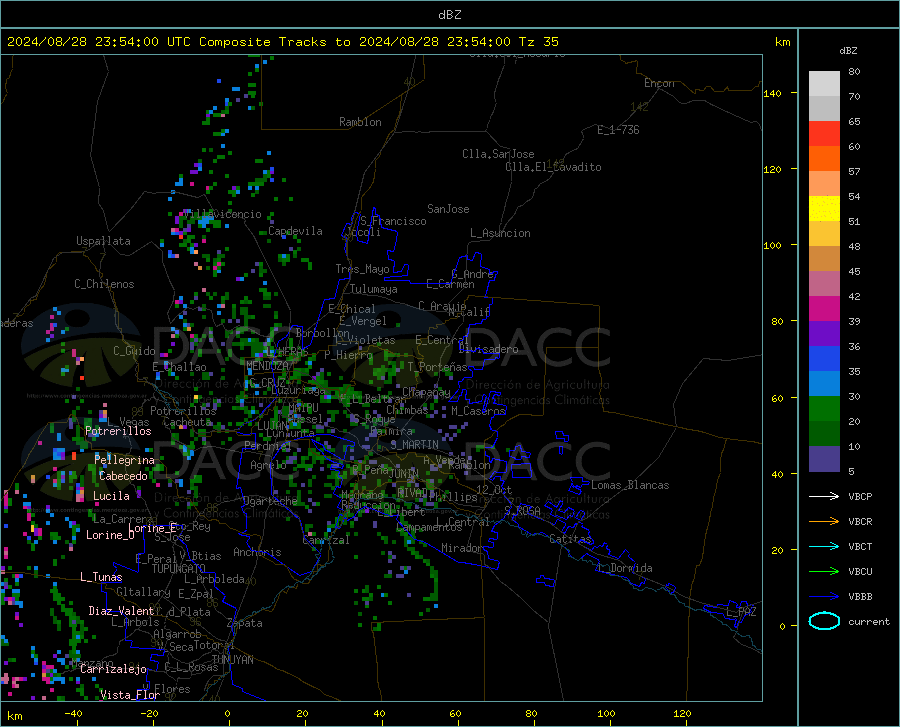Screen dimensions: 900x727
Task: Click the TUPUNGATO label
Action: (179, 569)
